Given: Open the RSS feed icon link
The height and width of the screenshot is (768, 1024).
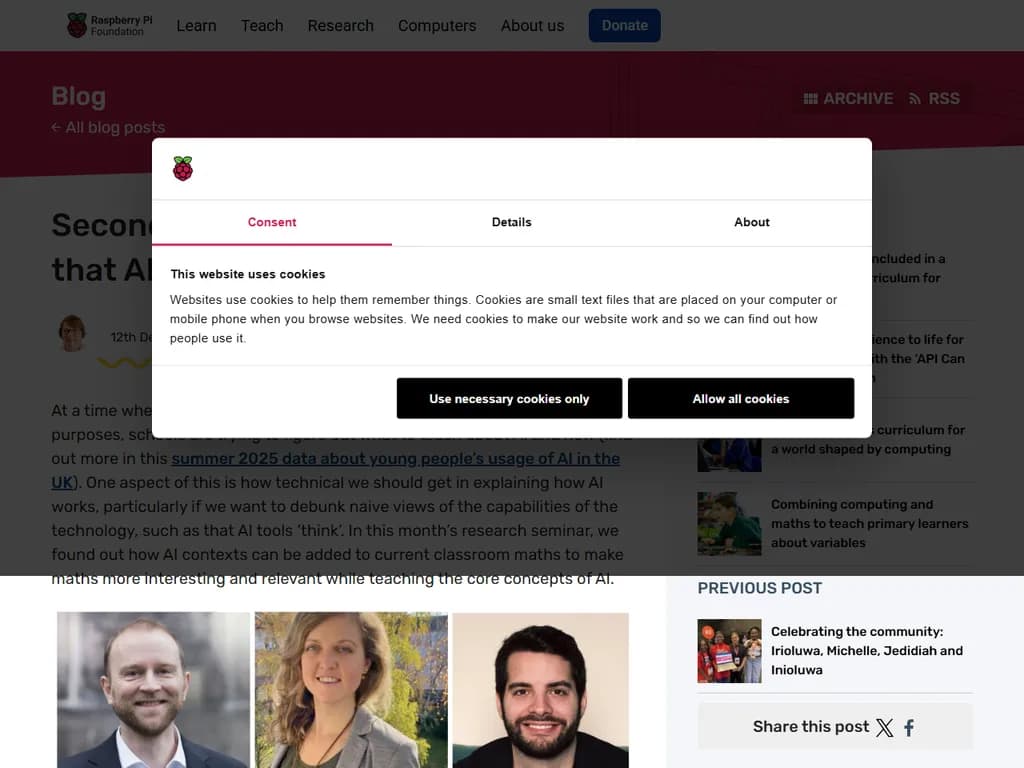Looking at the screenshot, I should (x=934, y=99).
